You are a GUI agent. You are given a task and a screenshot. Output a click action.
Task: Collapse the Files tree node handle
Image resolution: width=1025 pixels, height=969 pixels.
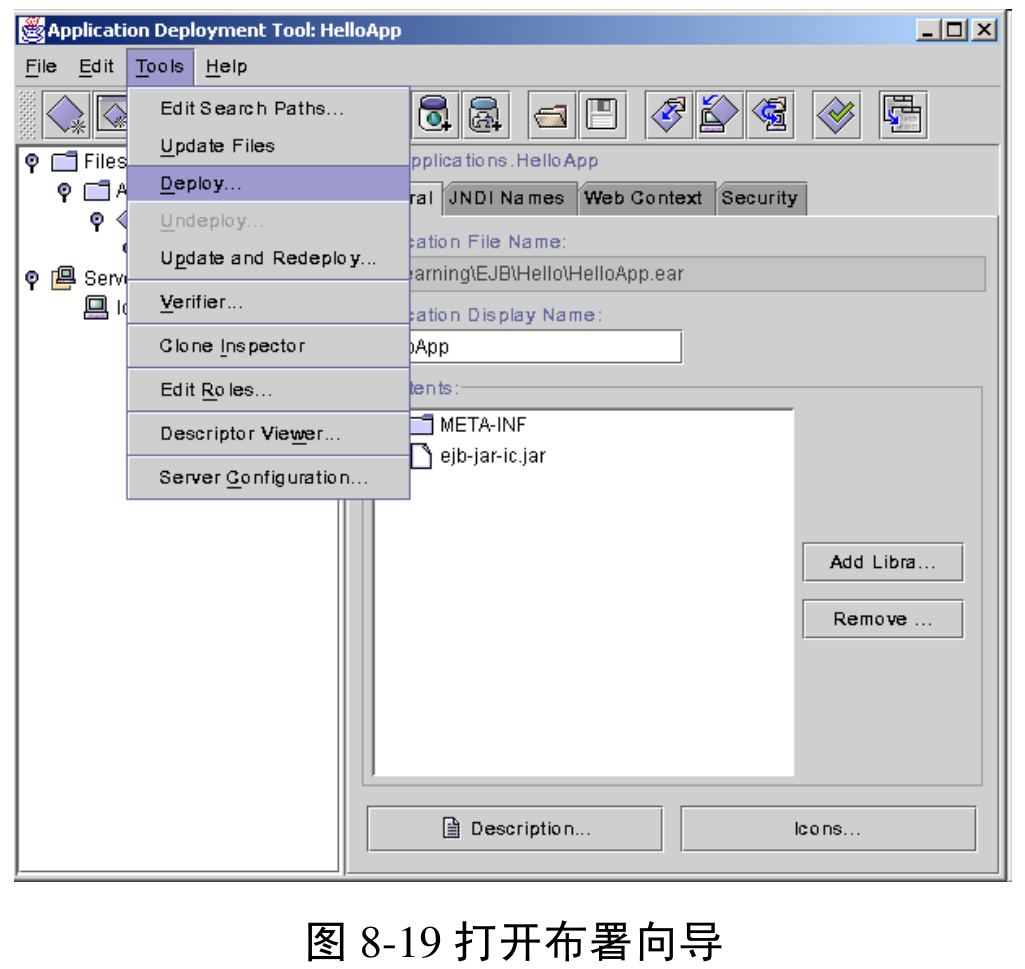[31, 162]
